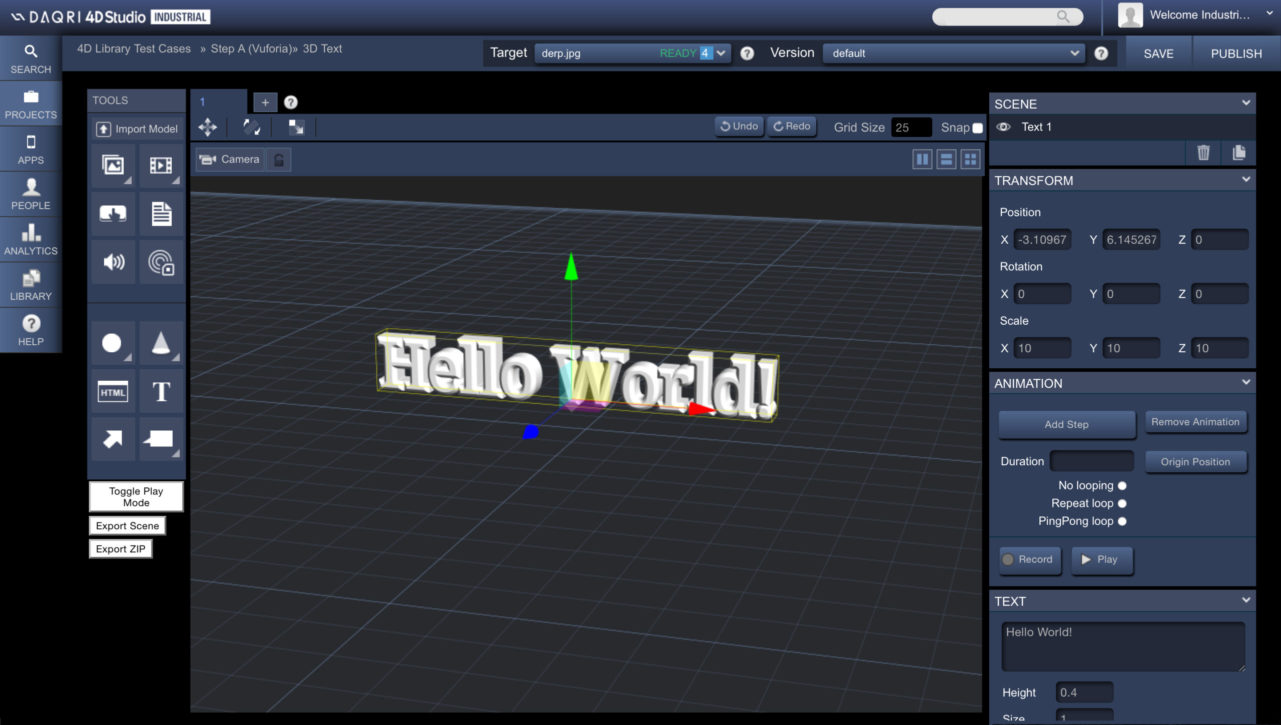Collapse the Text panel
The image size is (1281, 725).
(1246, 600)
